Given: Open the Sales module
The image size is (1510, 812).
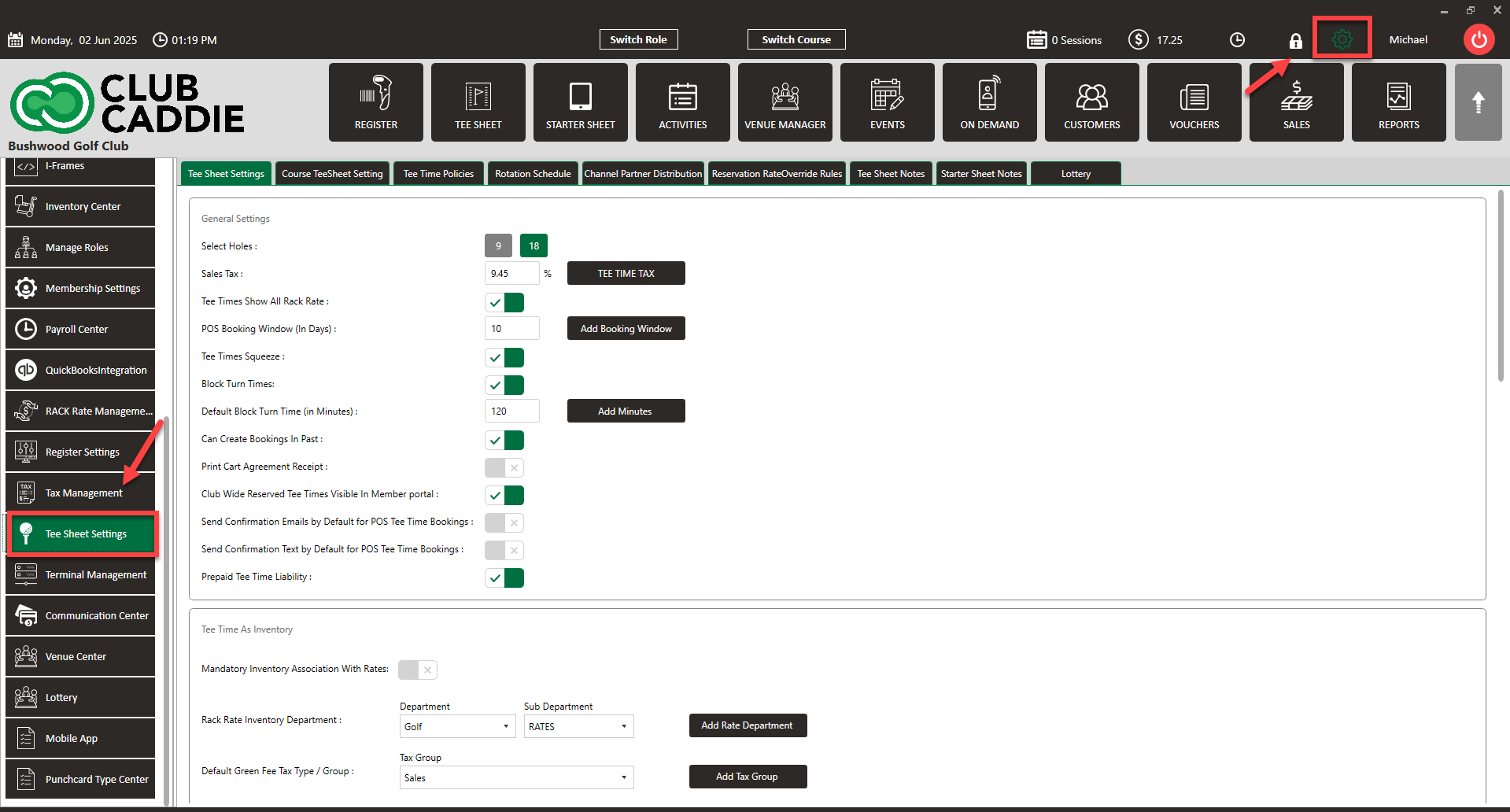Looking at the screenshot, I should 1297,102.
